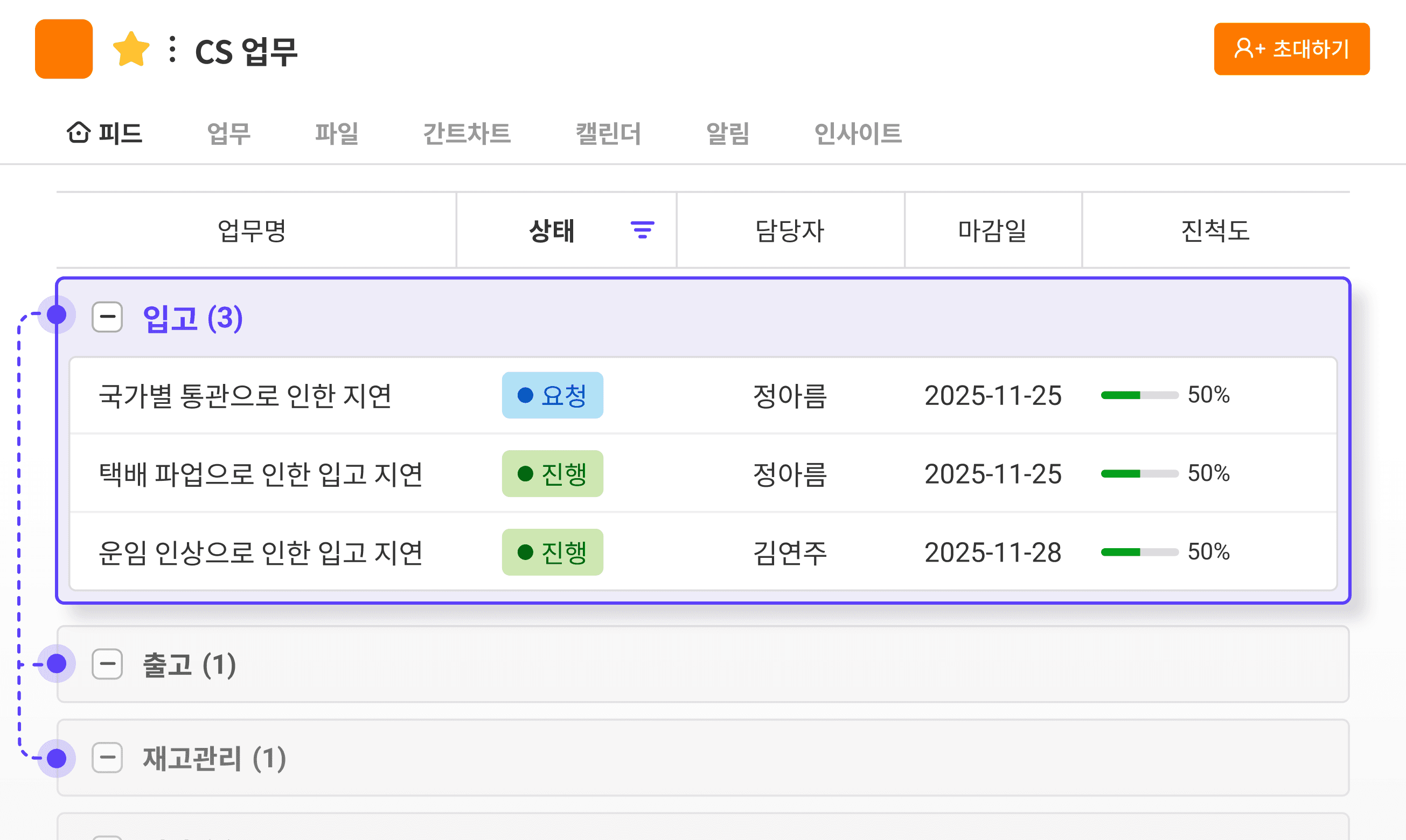Switch to the 간트차트 tab
The image size is (1406, 840).
point(467,134)
